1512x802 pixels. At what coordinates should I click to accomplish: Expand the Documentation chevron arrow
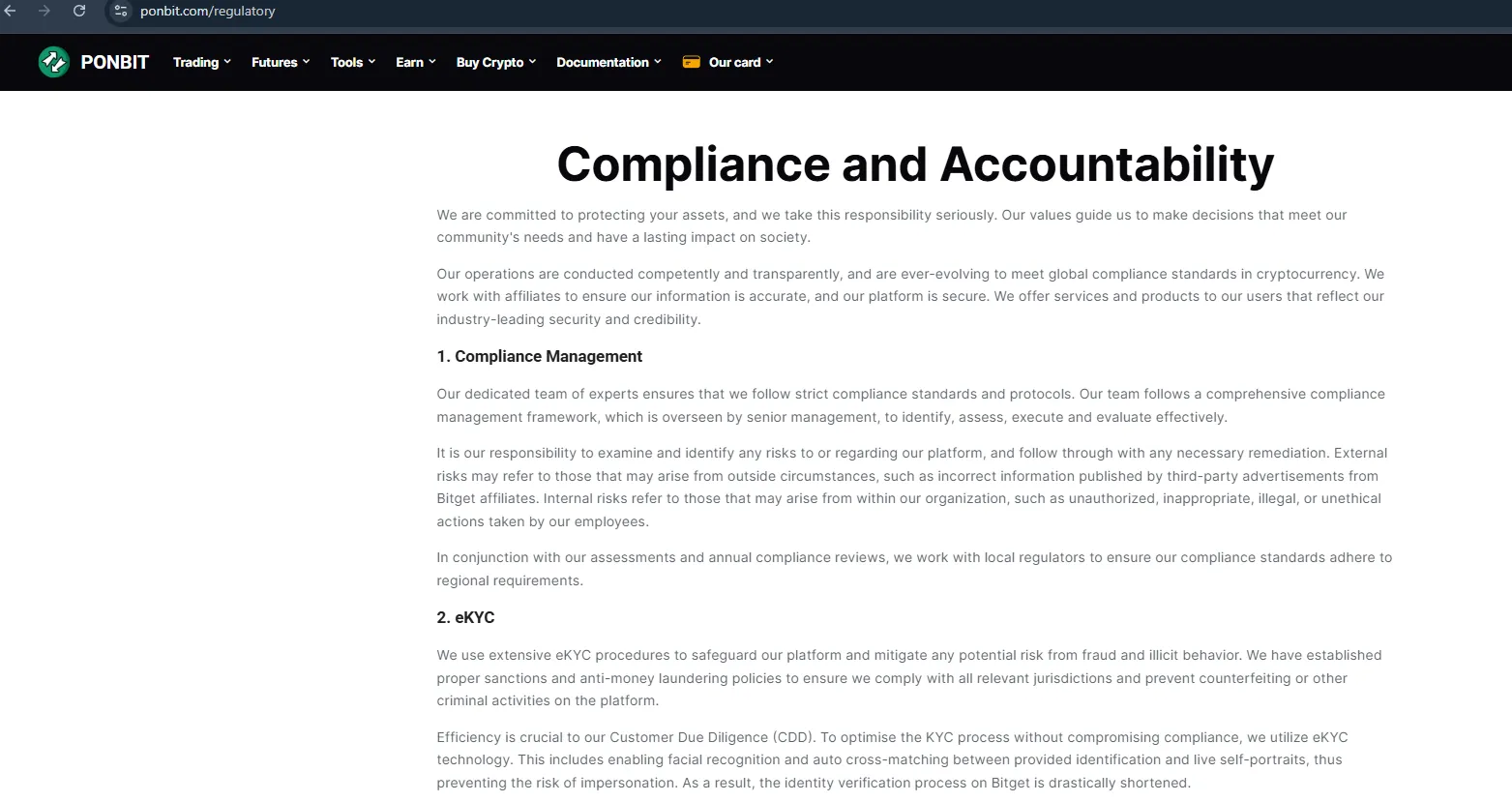point(658,62)
